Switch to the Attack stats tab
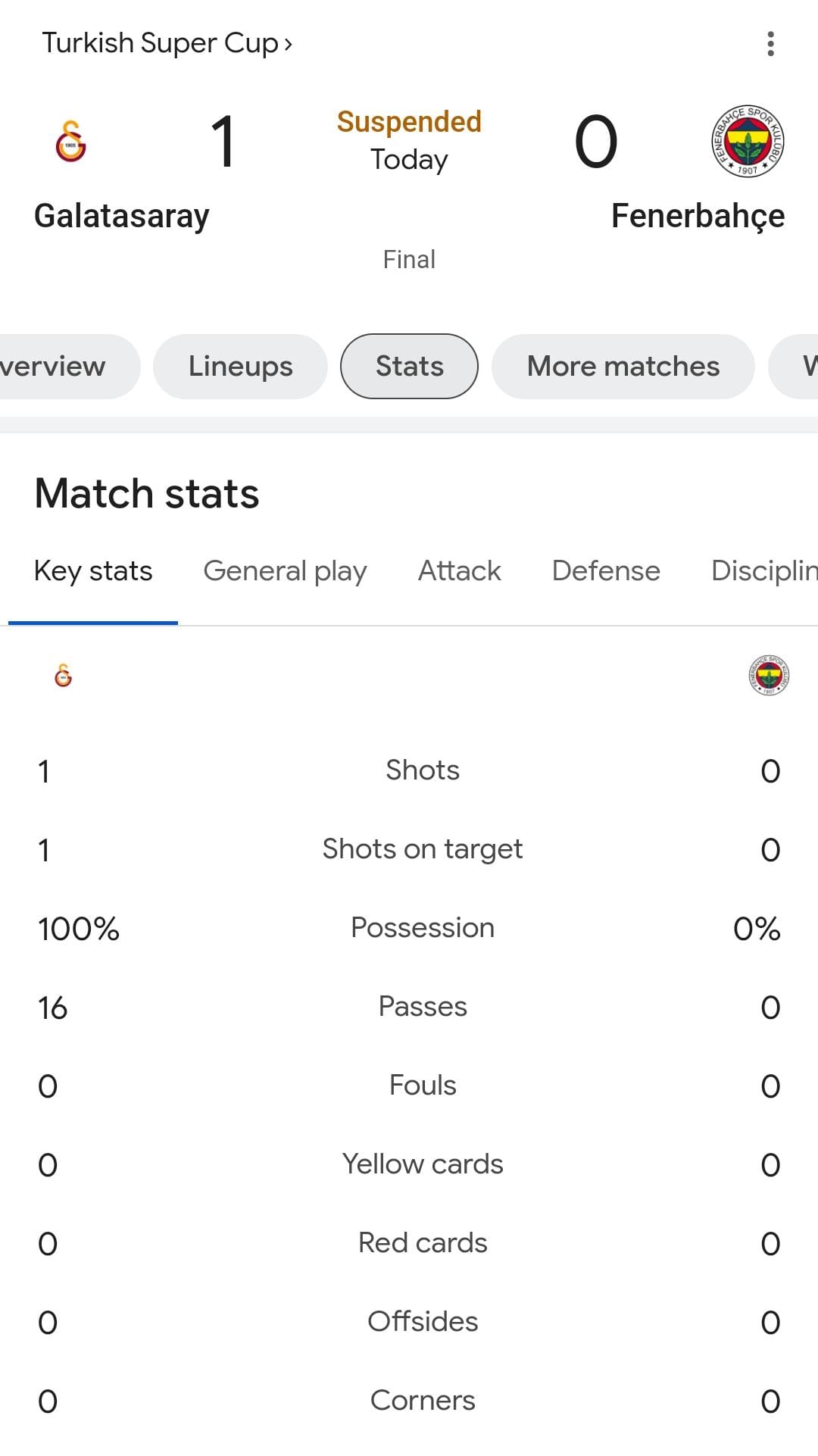Viewport: 818px width, 1456px height. pos(460,571)
